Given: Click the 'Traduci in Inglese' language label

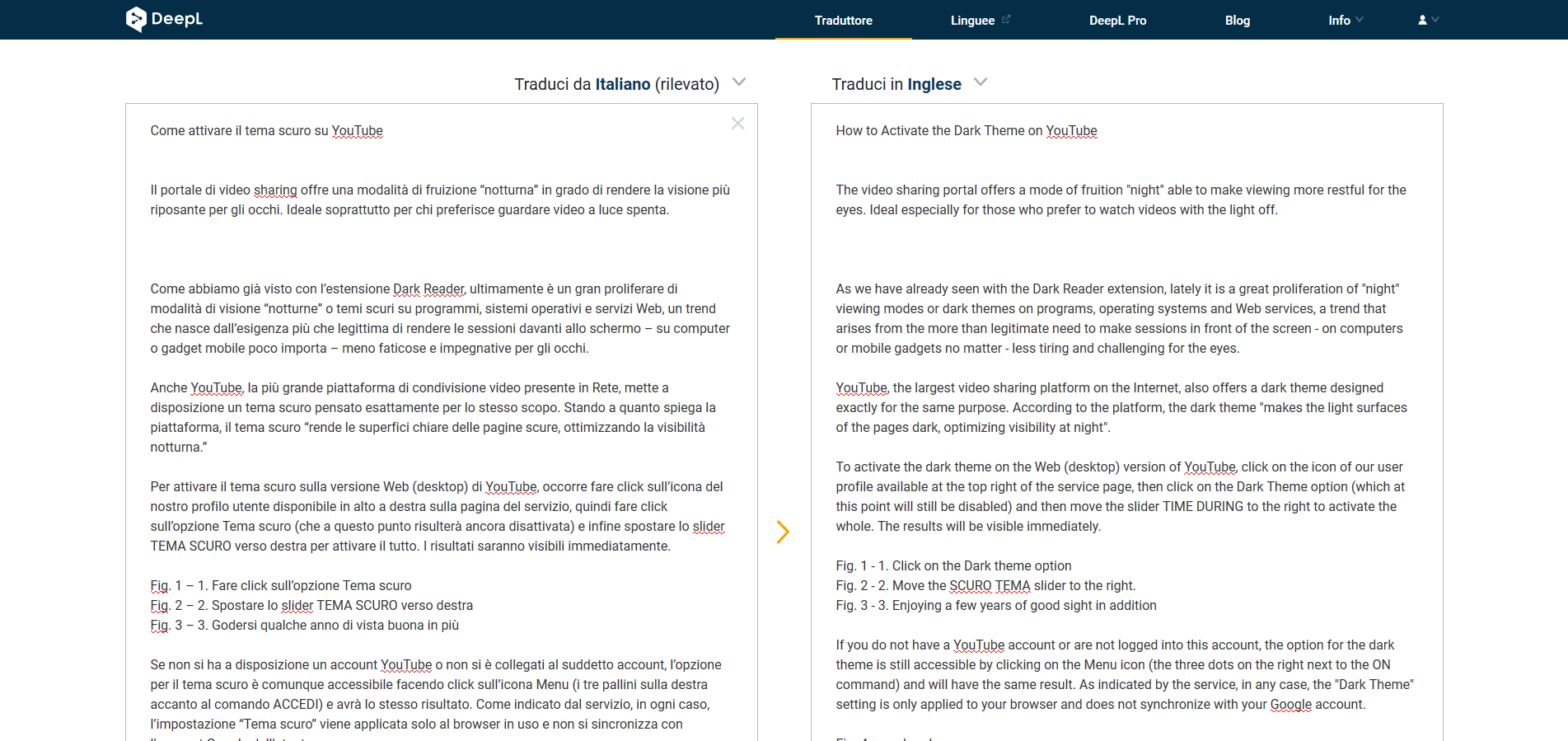Looking at the screenshot, I should (x=896, y=84).
